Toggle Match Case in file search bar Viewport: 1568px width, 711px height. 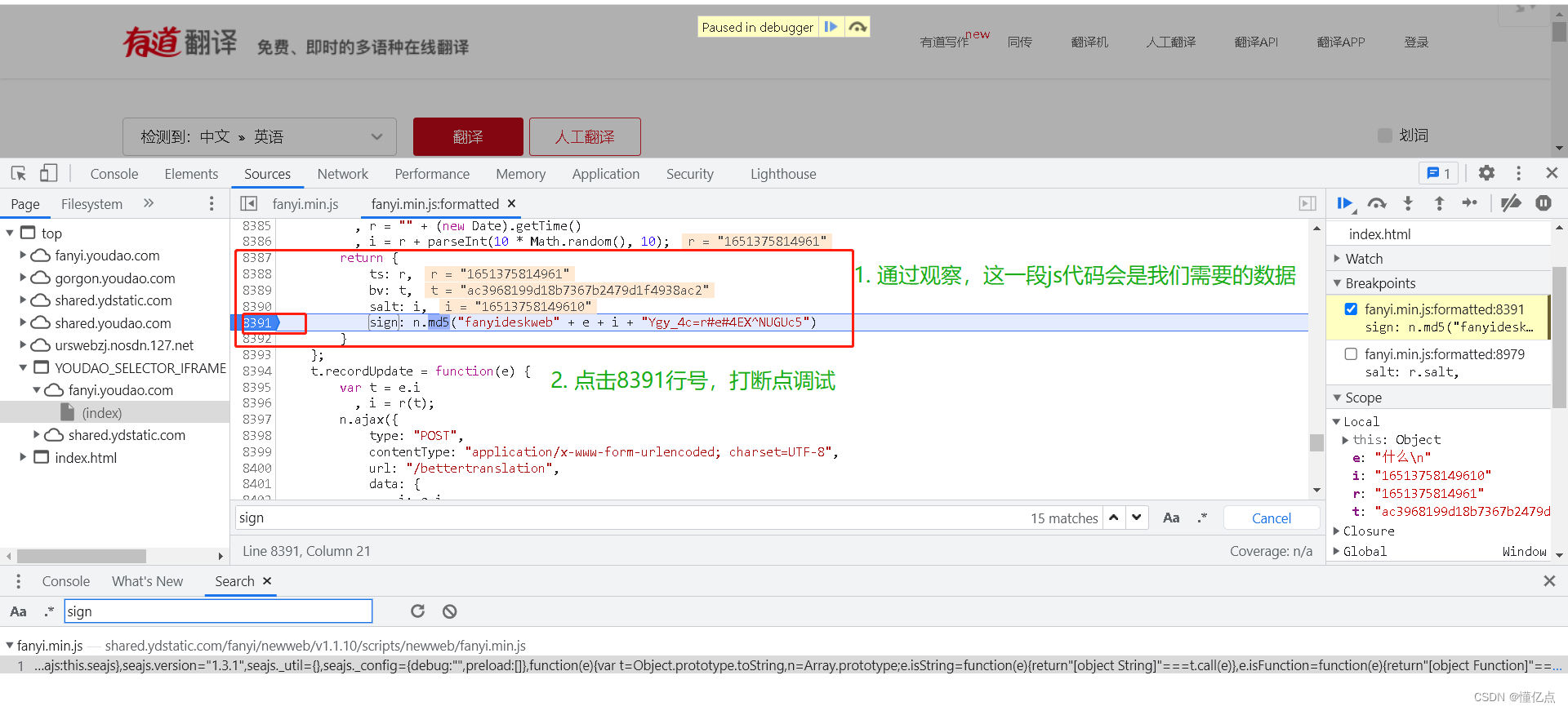pyautogui.click(x=1171, y=518)
